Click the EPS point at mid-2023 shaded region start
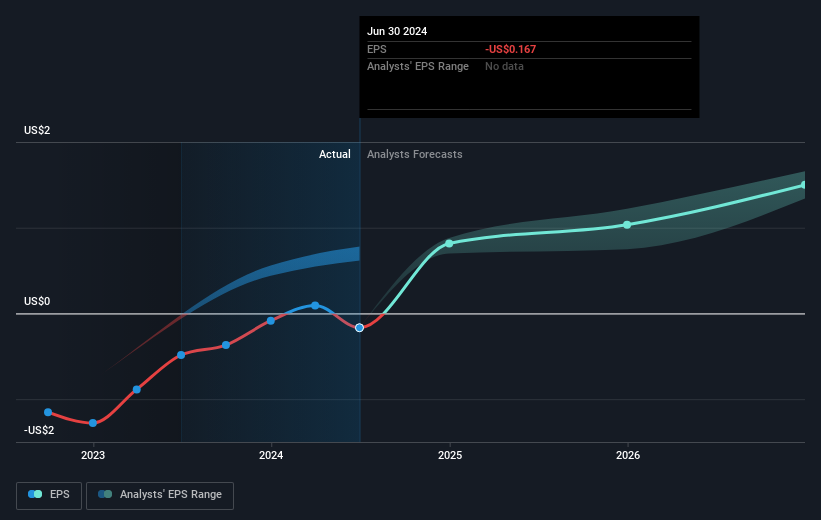Viewport: 821px width, 520px height. tap(181, 355)
